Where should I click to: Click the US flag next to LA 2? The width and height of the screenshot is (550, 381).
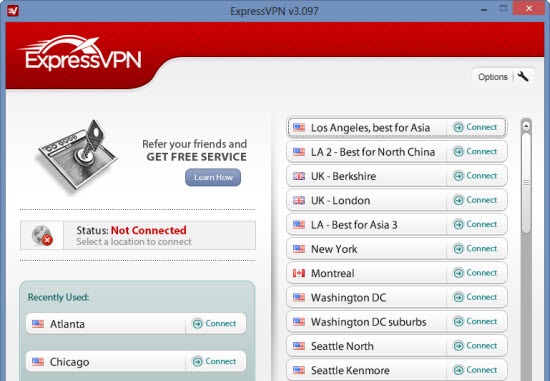pos(299,152)
